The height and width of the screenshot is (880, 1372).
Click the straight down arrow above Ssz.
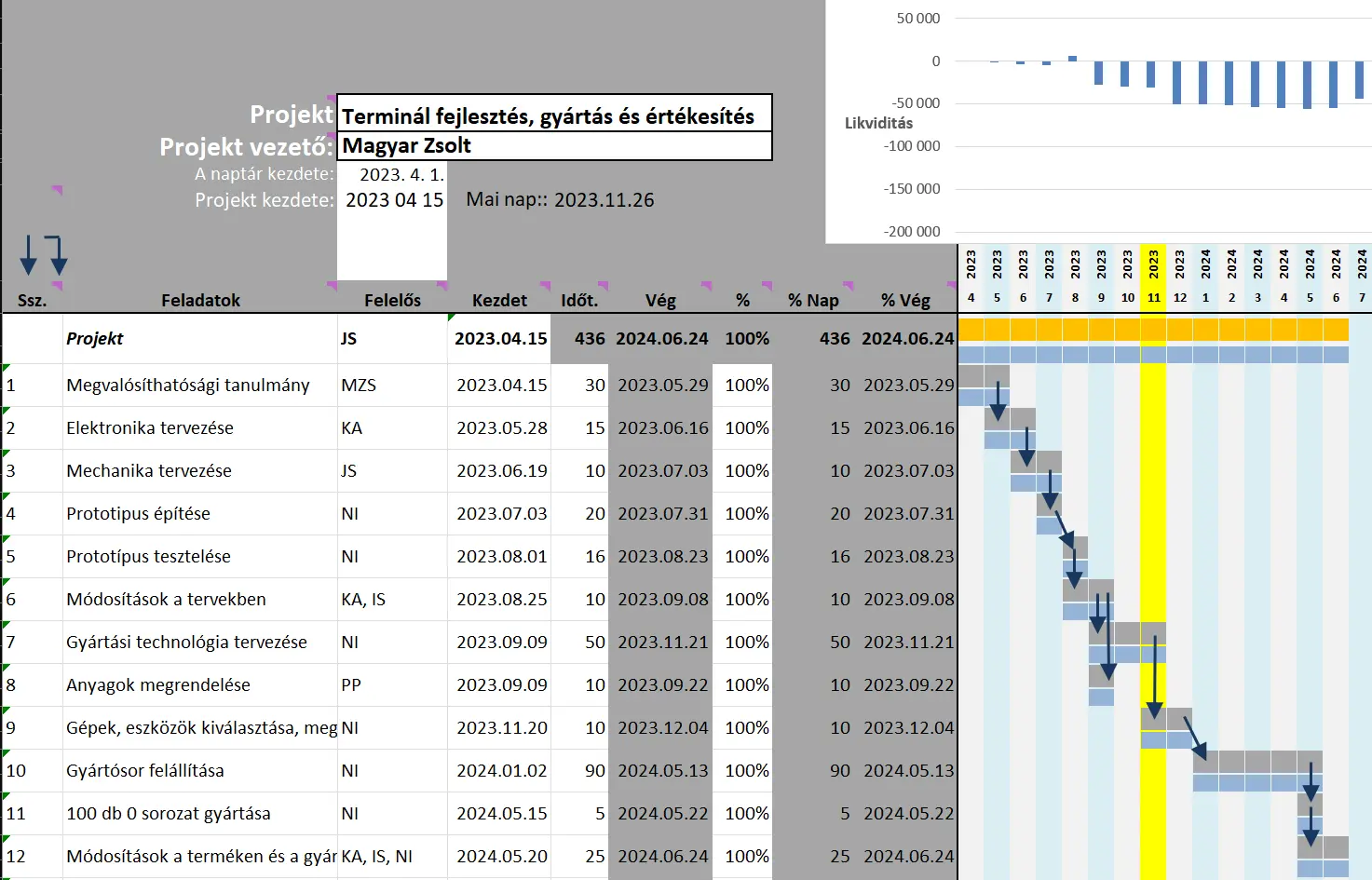(28, 255)
